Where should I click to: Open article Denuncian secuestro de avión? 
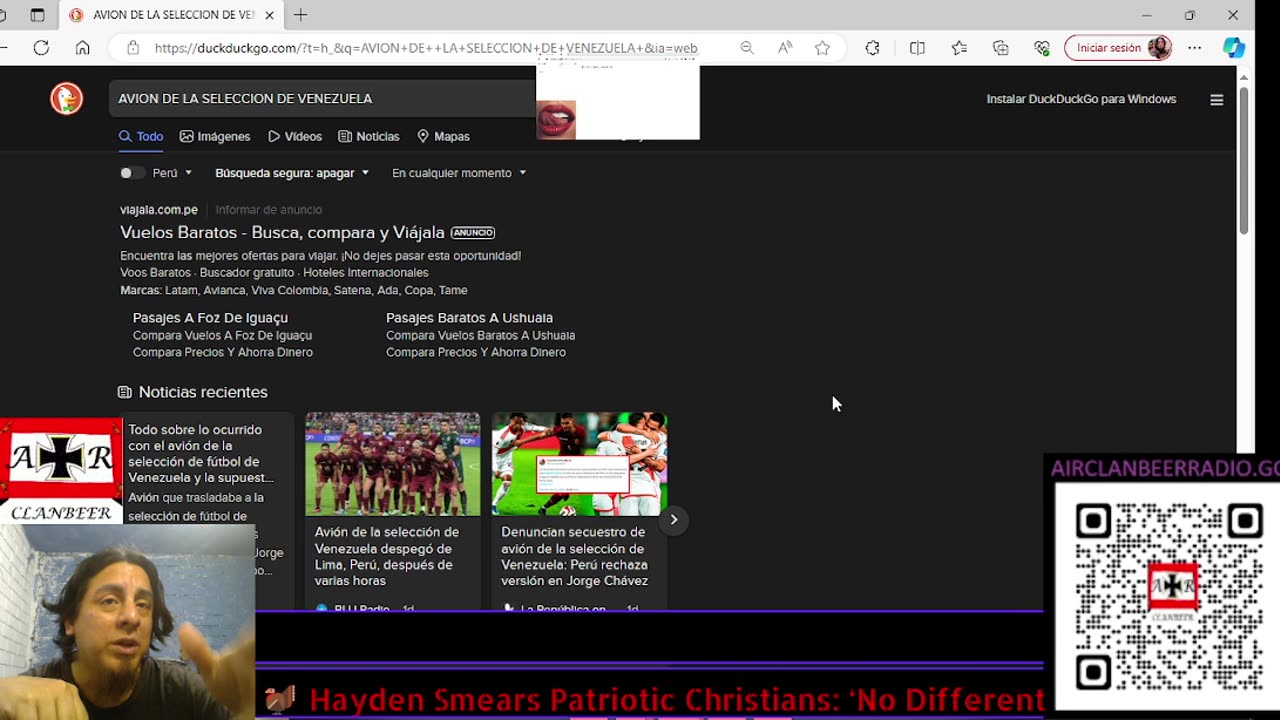575,556
